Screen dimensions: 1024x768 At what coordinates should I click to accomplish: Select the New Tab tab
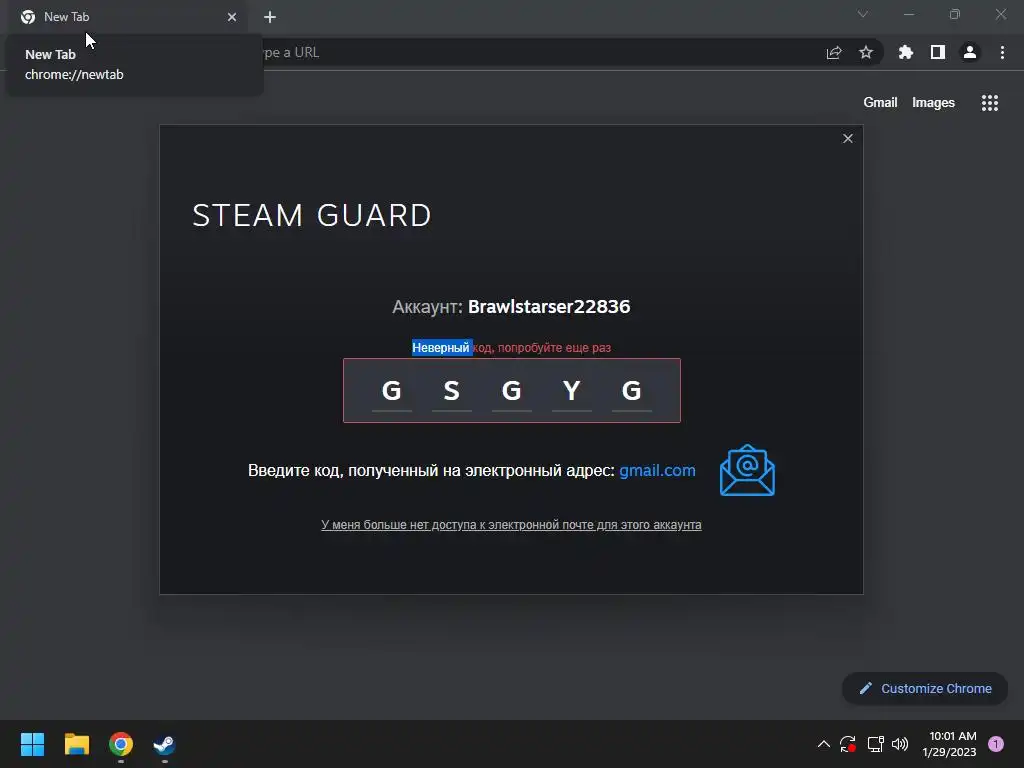127,17
